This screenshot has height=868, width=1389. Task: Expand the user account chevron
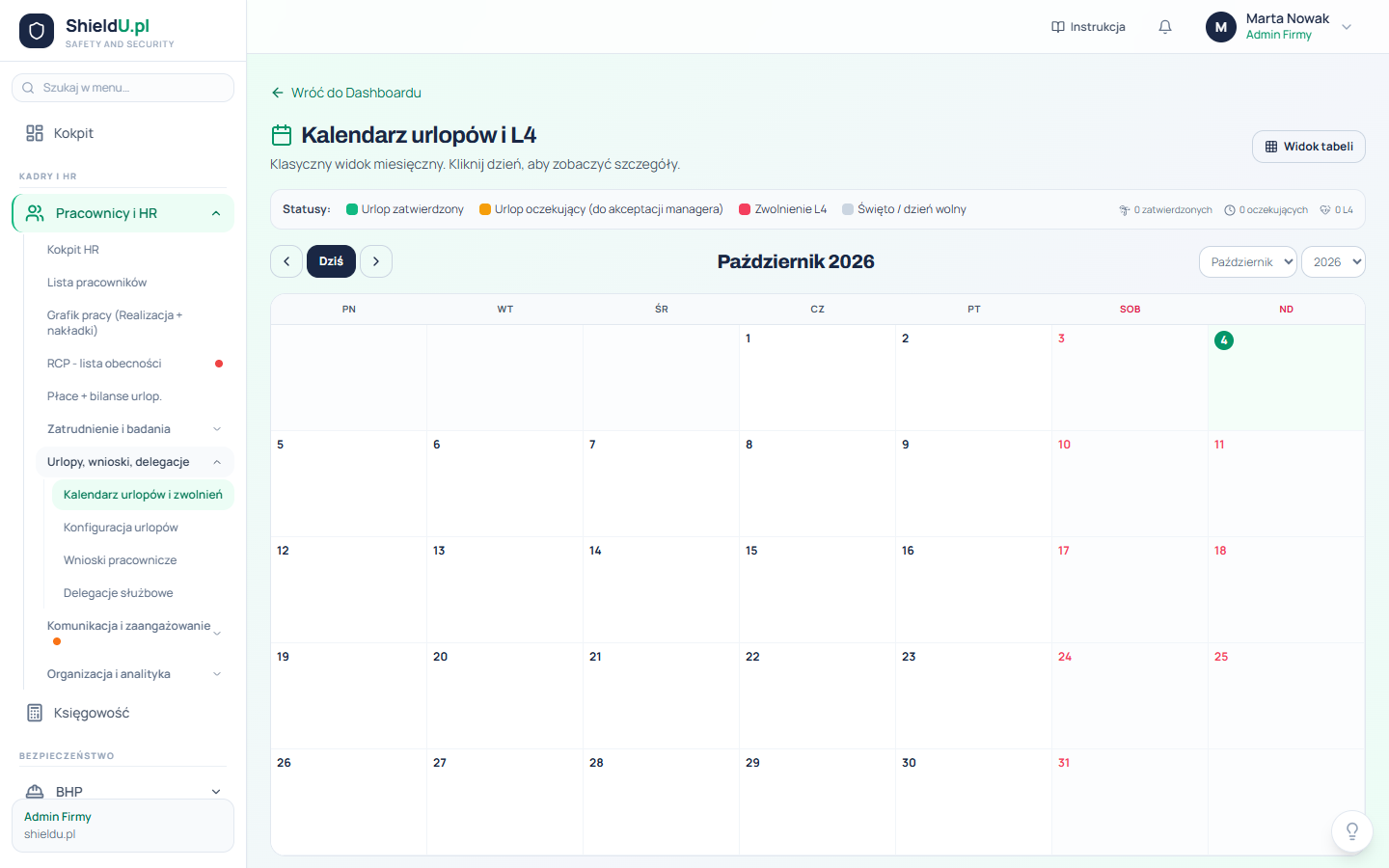click(1347, 27)
